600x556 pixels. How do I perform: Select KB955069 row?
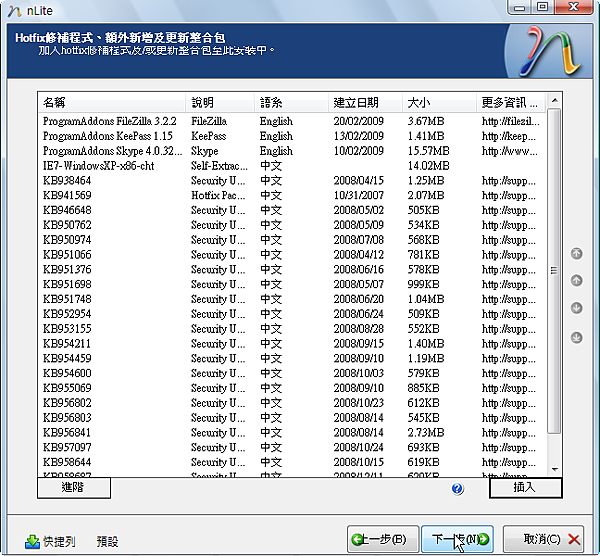point(292,388)
